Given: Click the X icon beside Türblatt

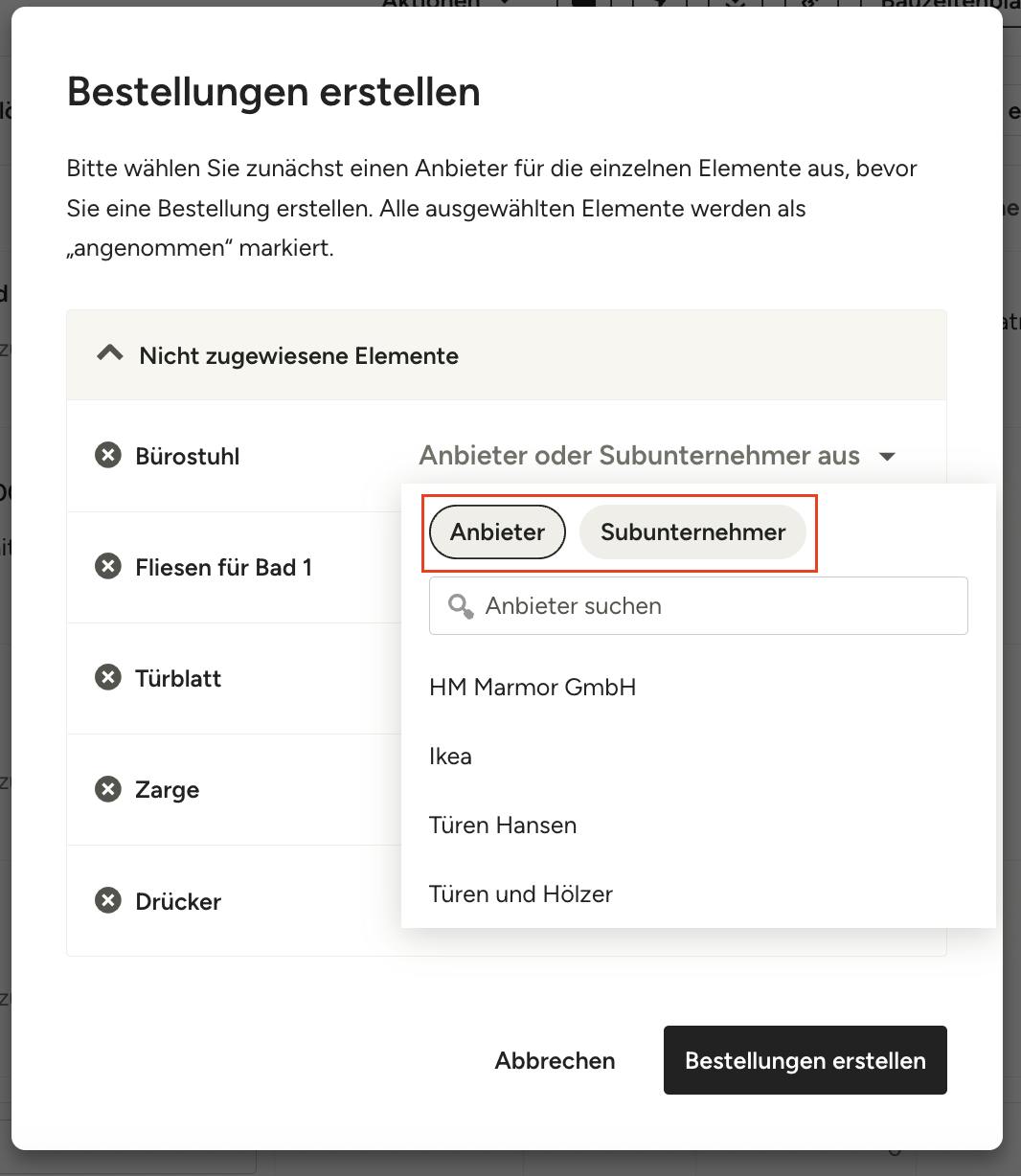Looking at the screenshot, I should pos(108,677).
